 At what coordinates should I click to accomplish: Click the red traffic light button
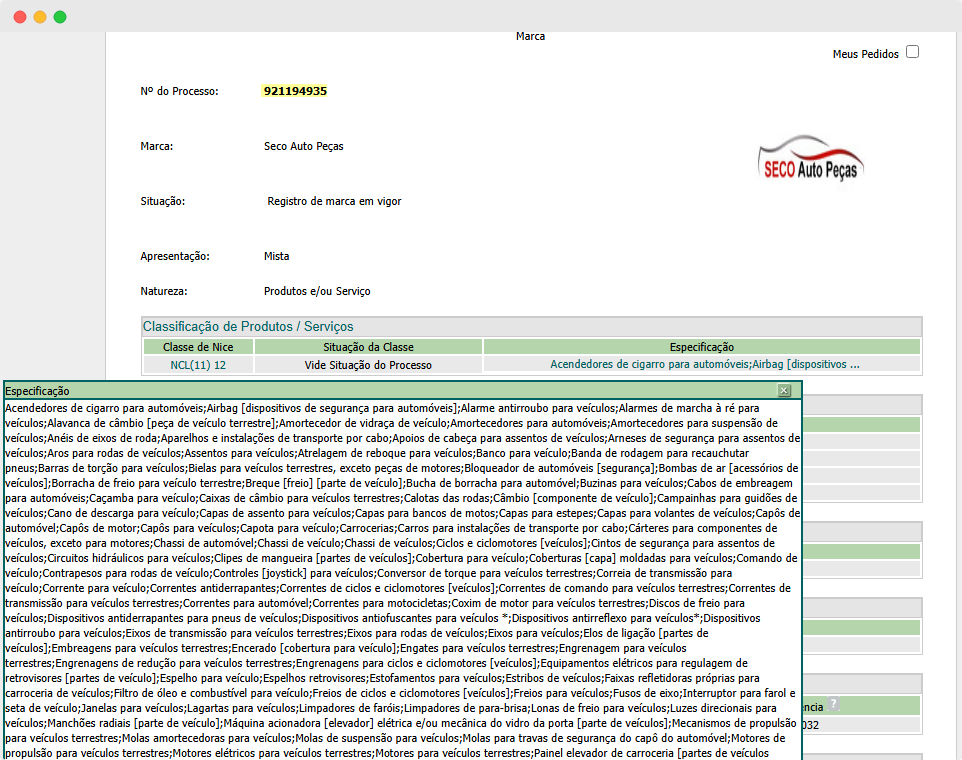click(19, 16)
